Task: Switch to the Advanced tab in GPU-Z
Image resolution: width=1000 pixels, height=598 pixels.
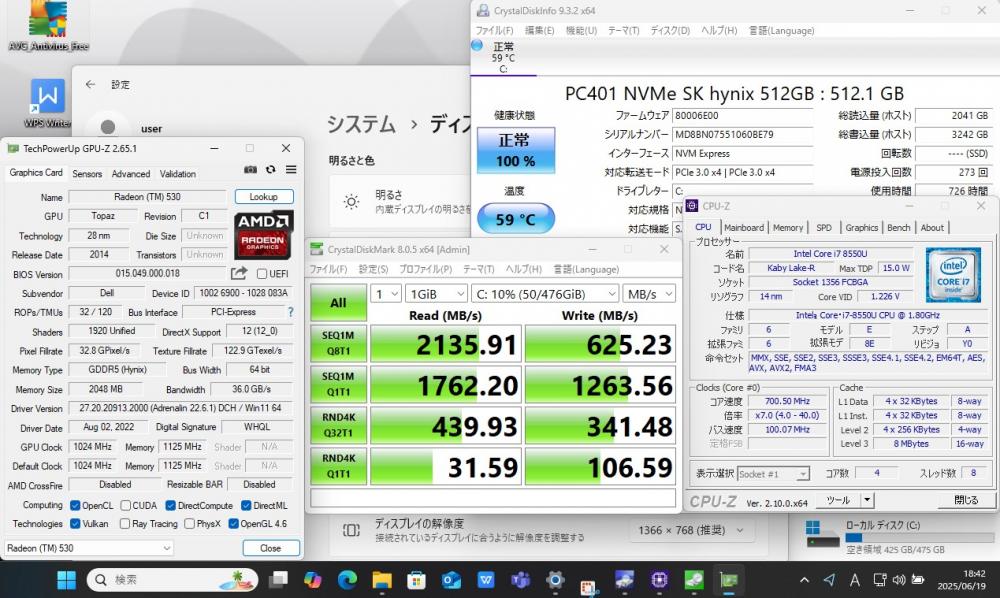Action: point(131,173)
